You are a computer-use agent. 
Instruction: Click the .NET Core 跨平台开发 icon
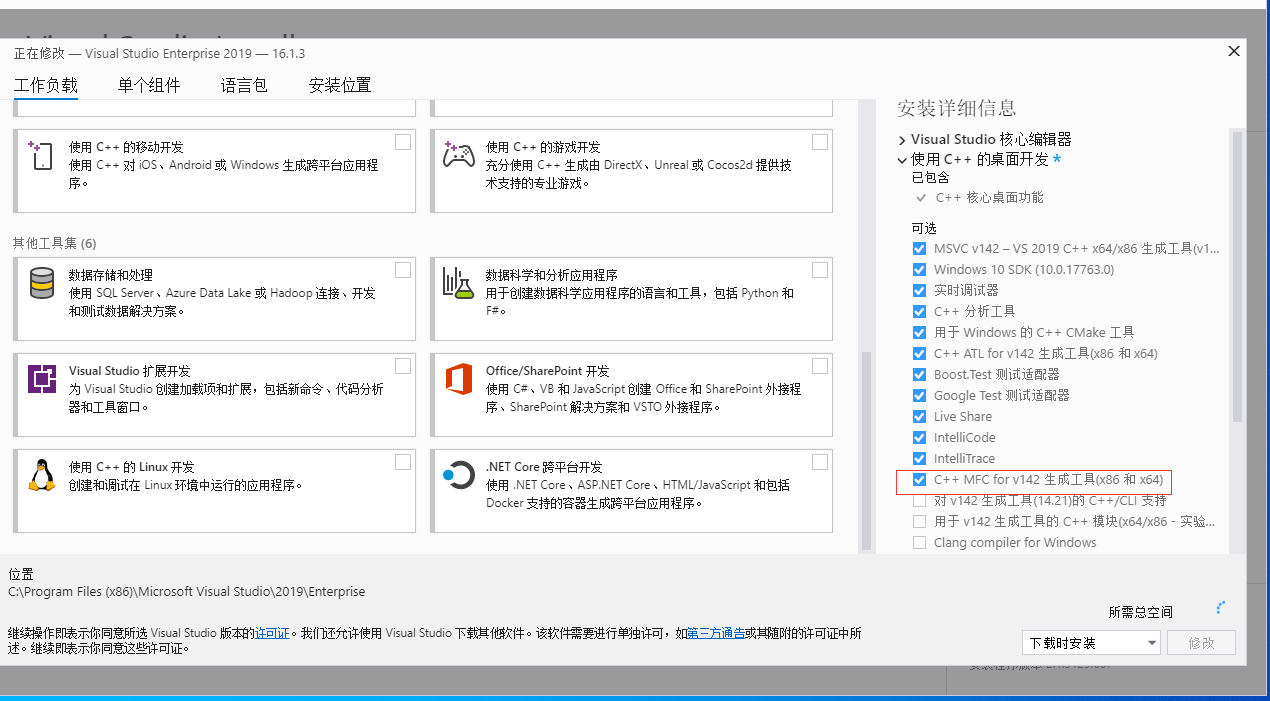point(458,477)
